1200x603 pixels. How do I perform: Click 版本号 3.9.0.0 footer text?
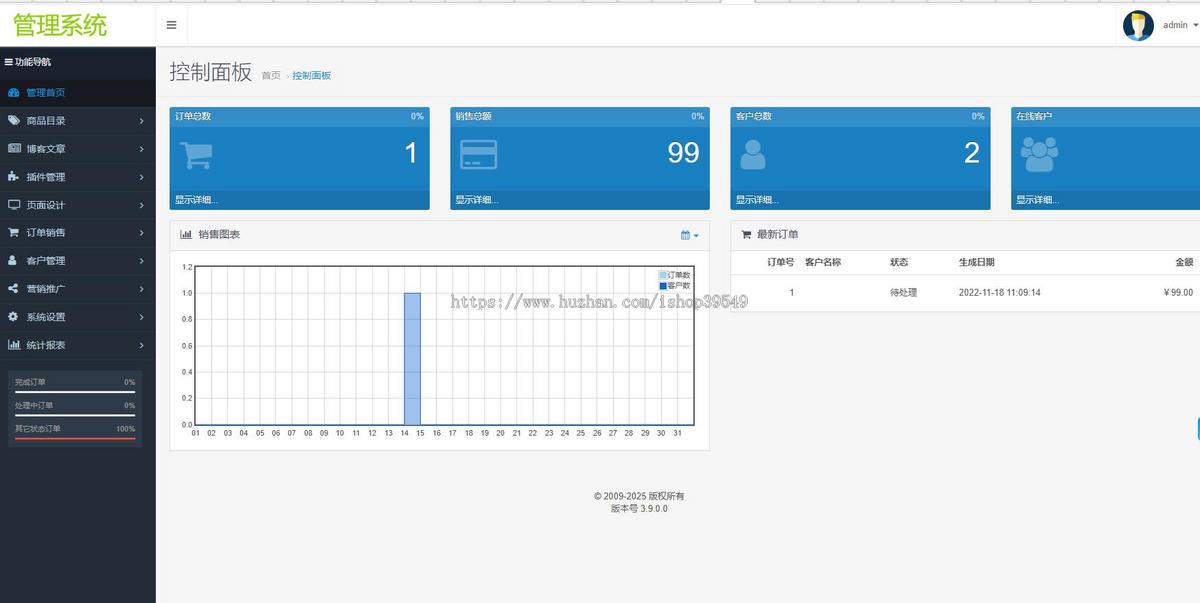(x=639, y=508)
